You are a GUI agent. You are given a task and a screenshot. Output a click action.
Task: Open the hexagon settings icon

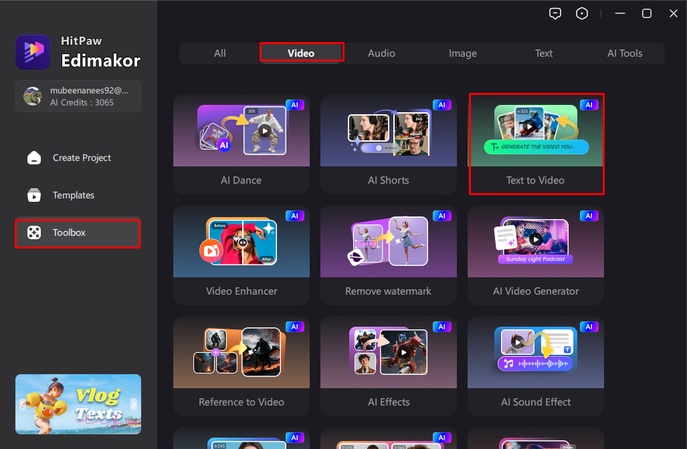(x=583, y=13)
